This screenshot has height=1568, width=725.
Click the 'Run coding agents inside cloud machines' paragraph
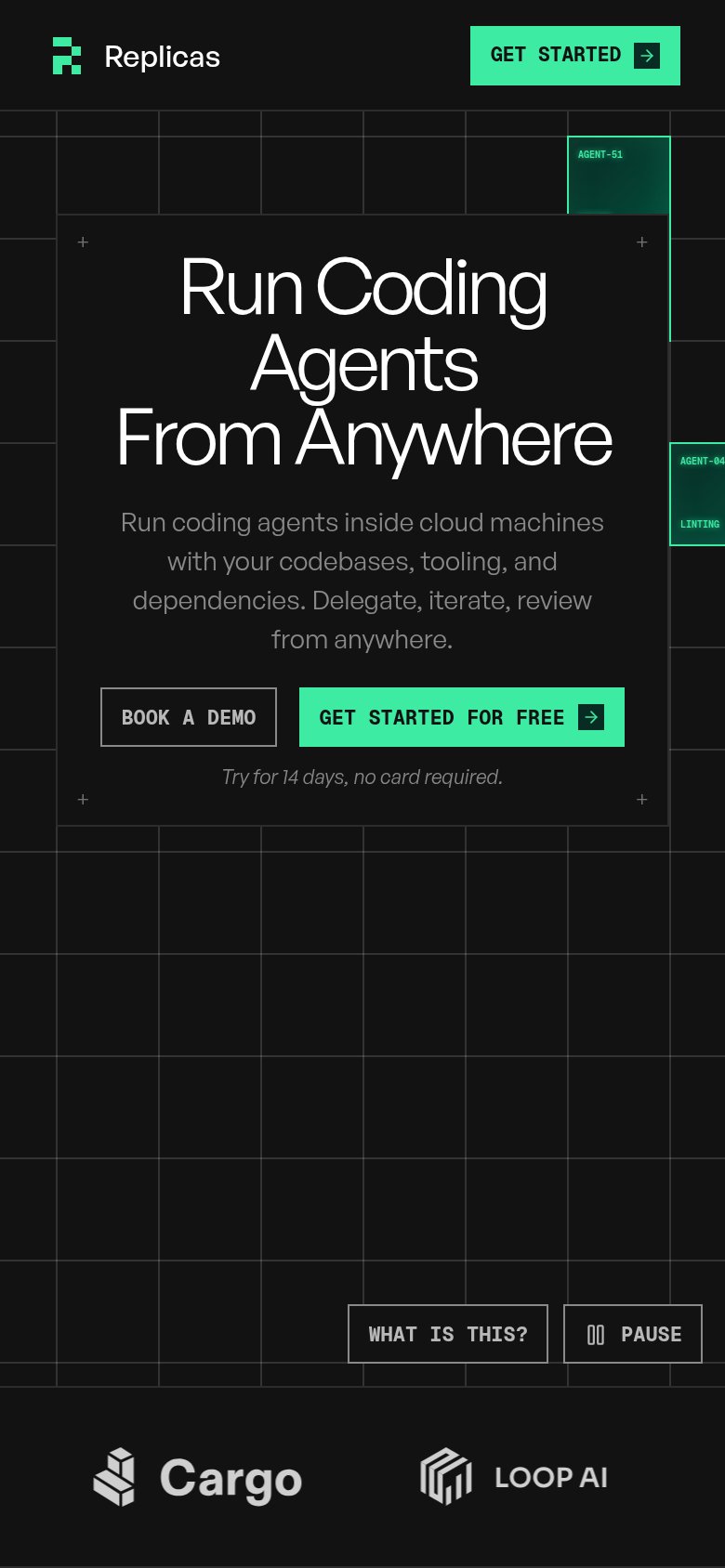[362, 581]
